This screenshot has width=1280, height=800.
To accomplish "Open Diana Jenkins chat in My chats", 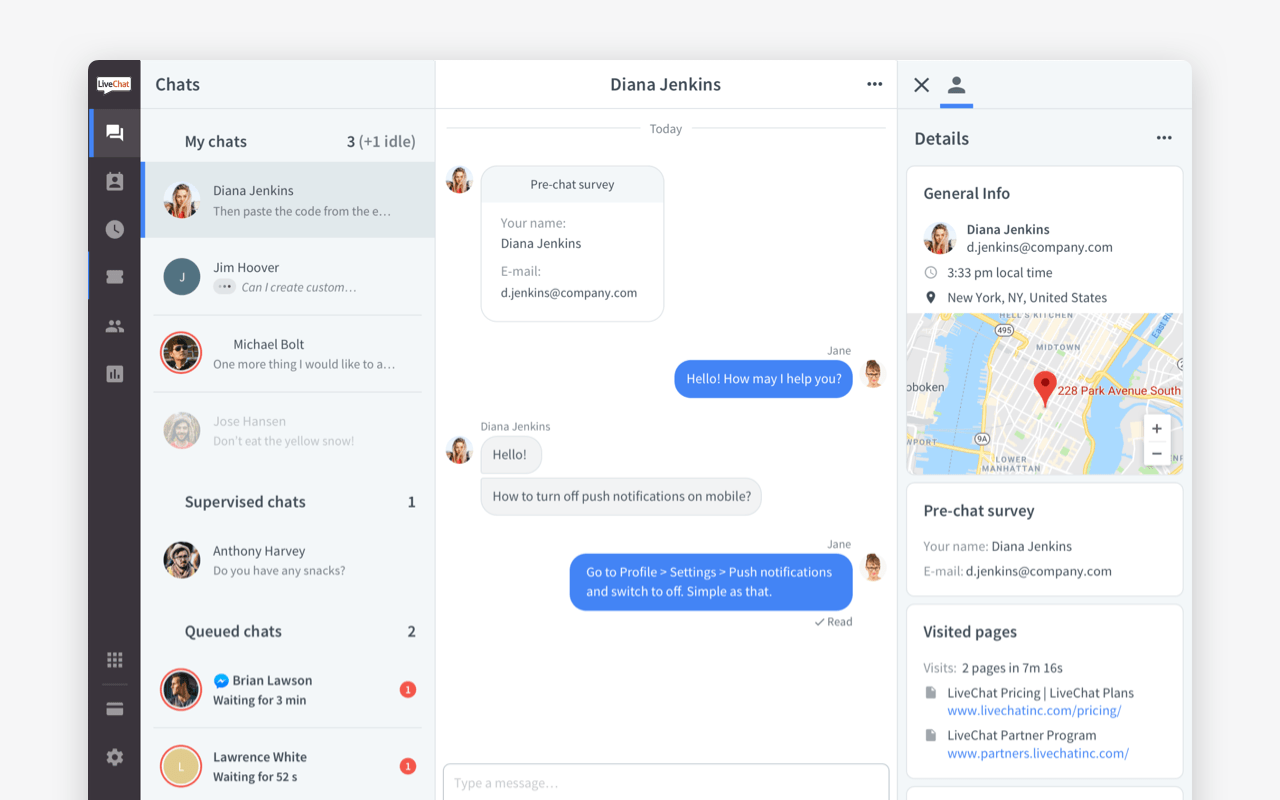I will (x=288, y=200).
